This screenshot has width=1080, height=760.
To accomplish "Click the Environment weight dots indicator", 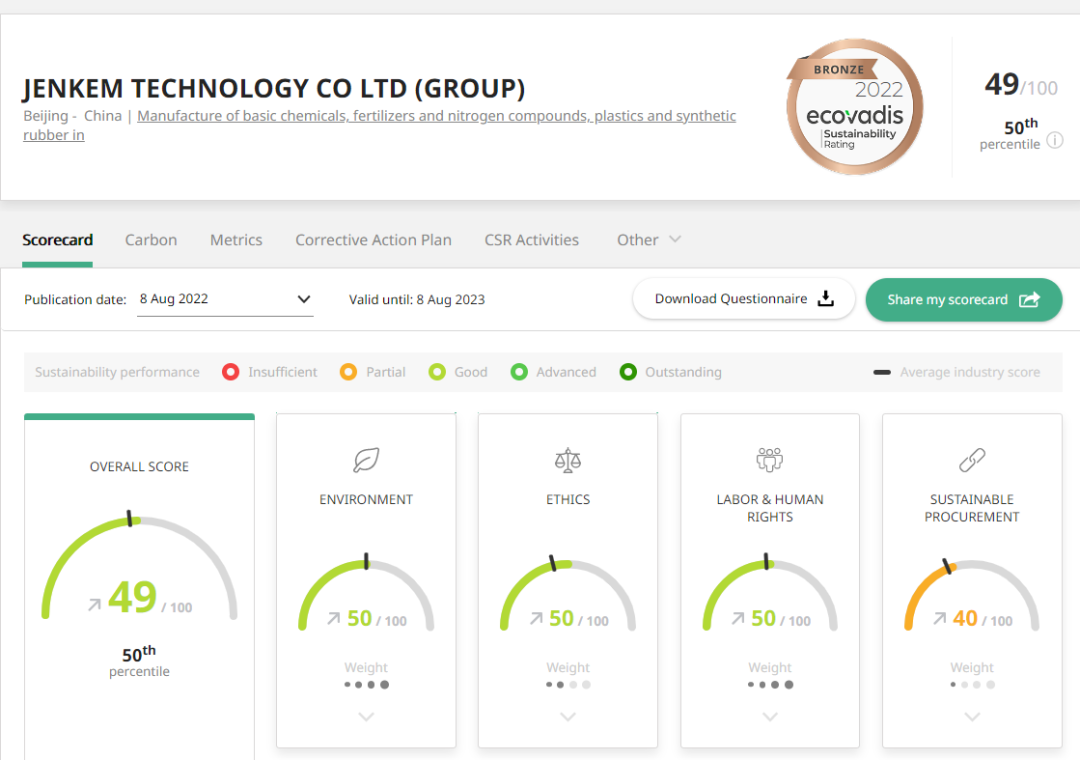I will (366, 685).
